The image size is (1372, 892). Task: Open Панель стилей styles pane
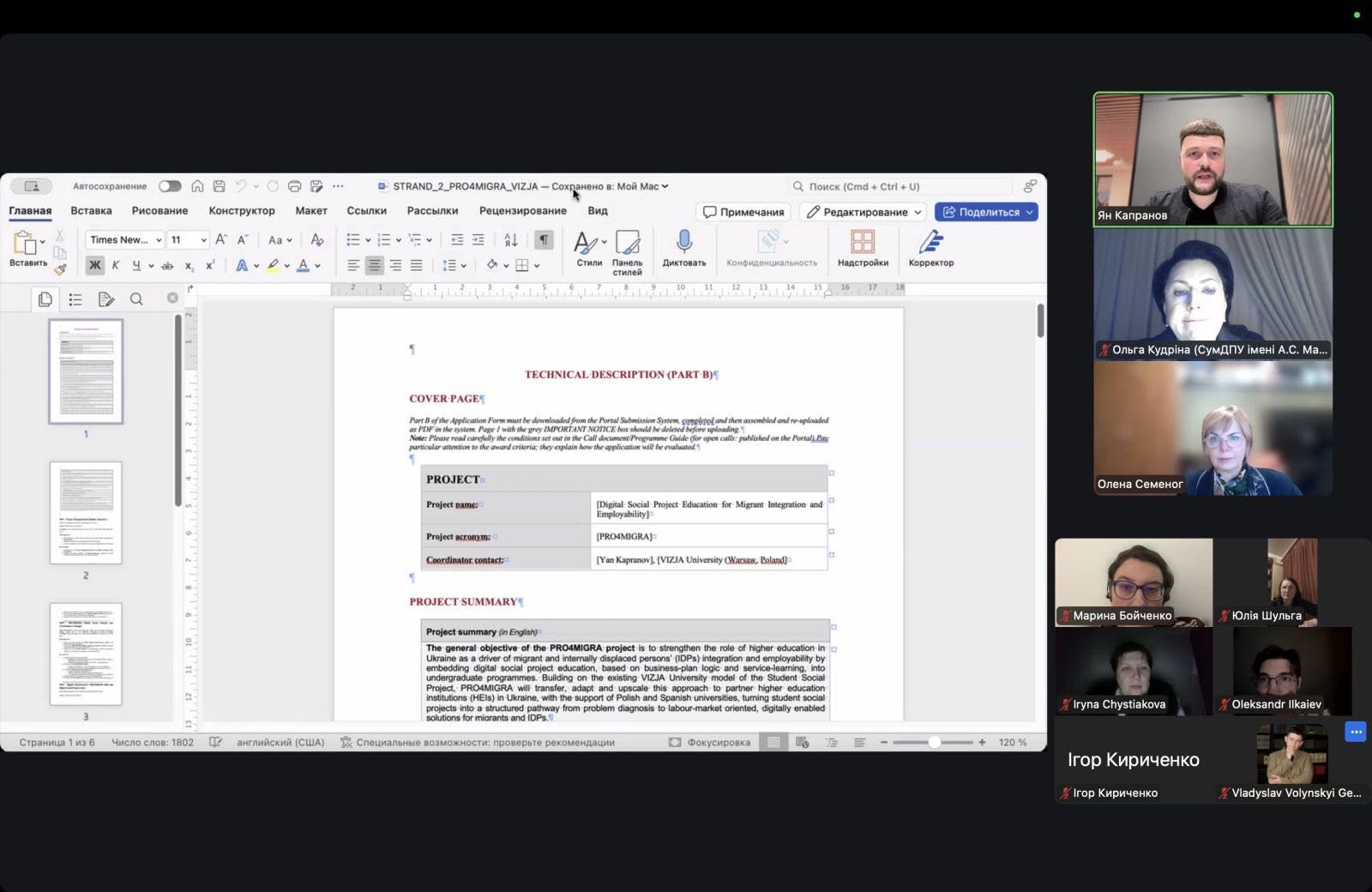point(627,252)
